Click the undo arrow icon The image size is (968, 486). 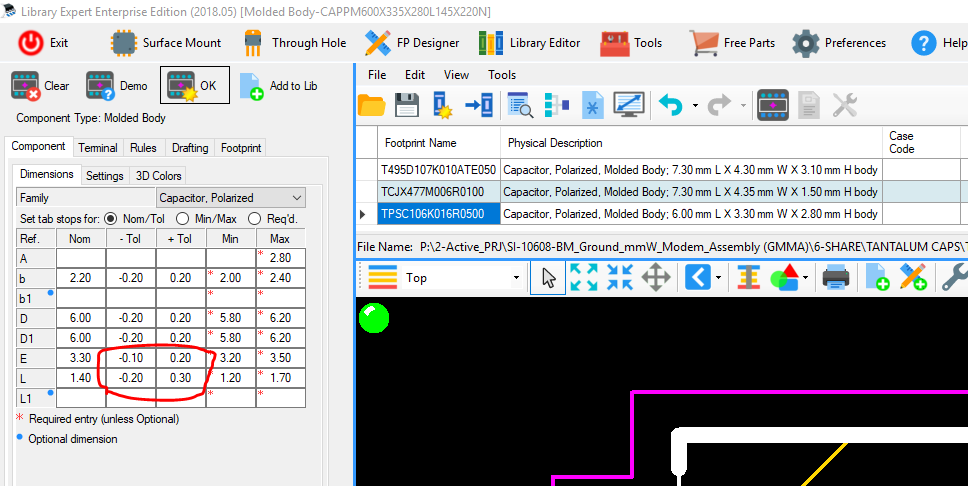[x=670, y=104]
